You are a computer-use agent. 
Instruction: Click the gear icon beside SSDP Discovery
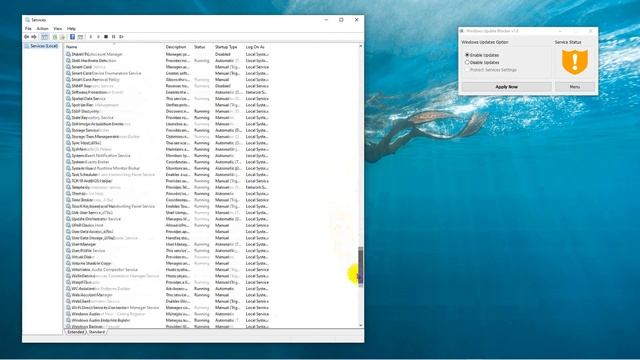pyautogui.click(x=68, y=111)
